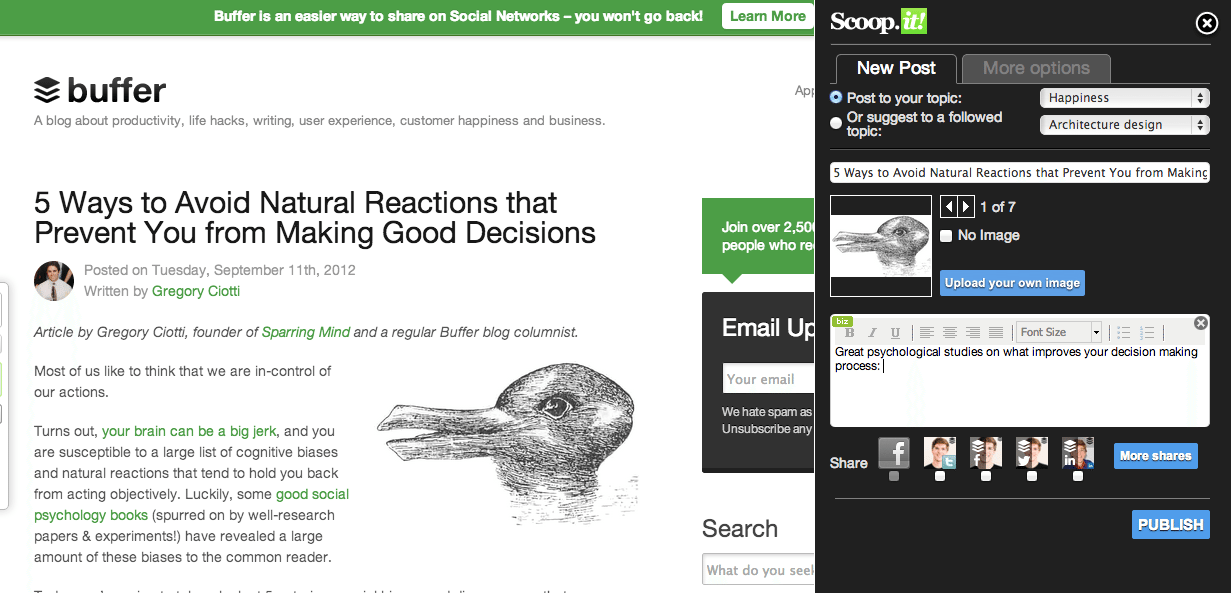Viewport: 1231px width, 593px height.
Task: Select the 'Post to your topic' radio button
Action: (836, 98)
